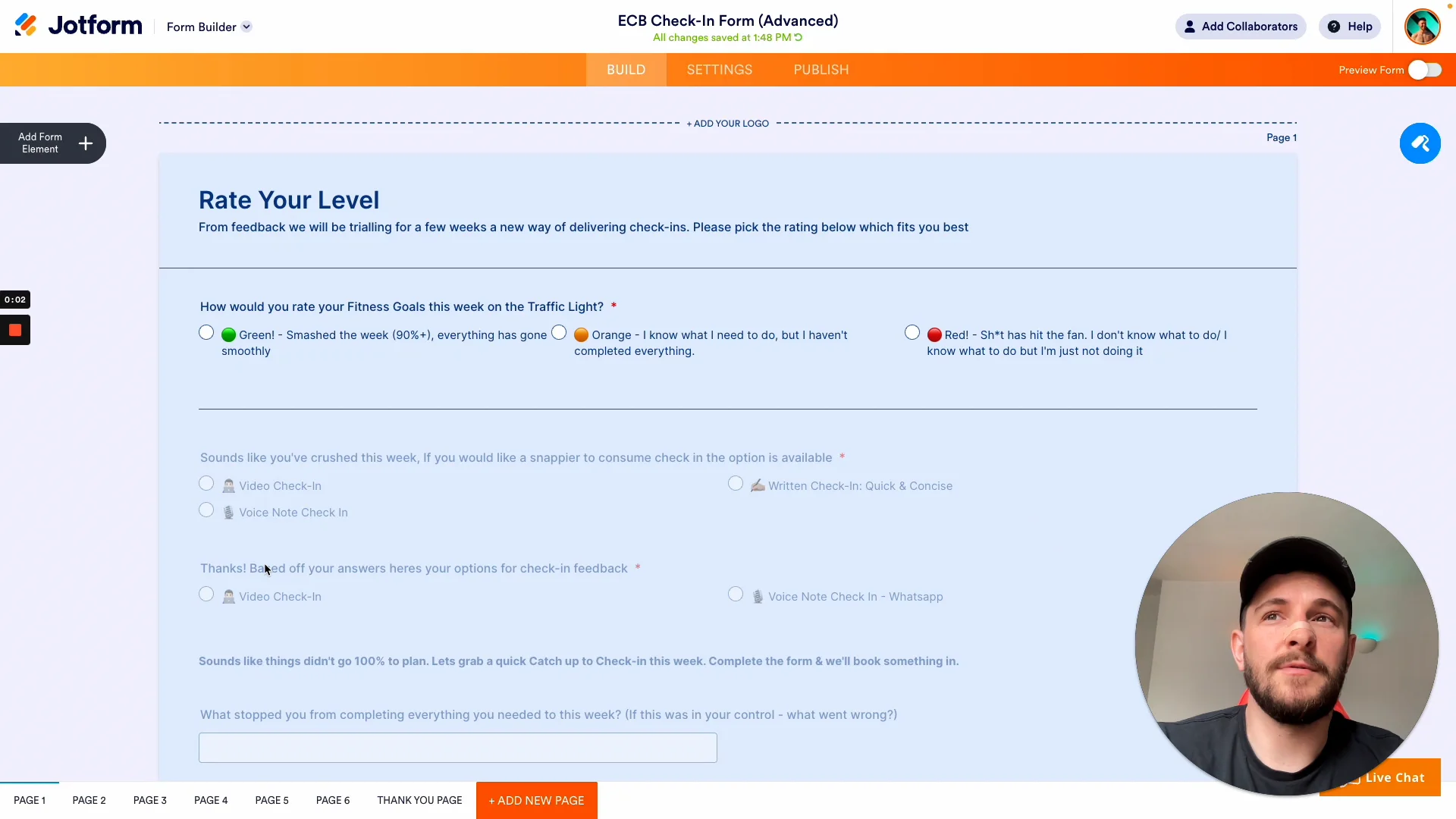The width and height of the screenshot is (1456, 819).
Task: Click the + ADD YOUR LOGO link
Action: [x=728, y=124]
